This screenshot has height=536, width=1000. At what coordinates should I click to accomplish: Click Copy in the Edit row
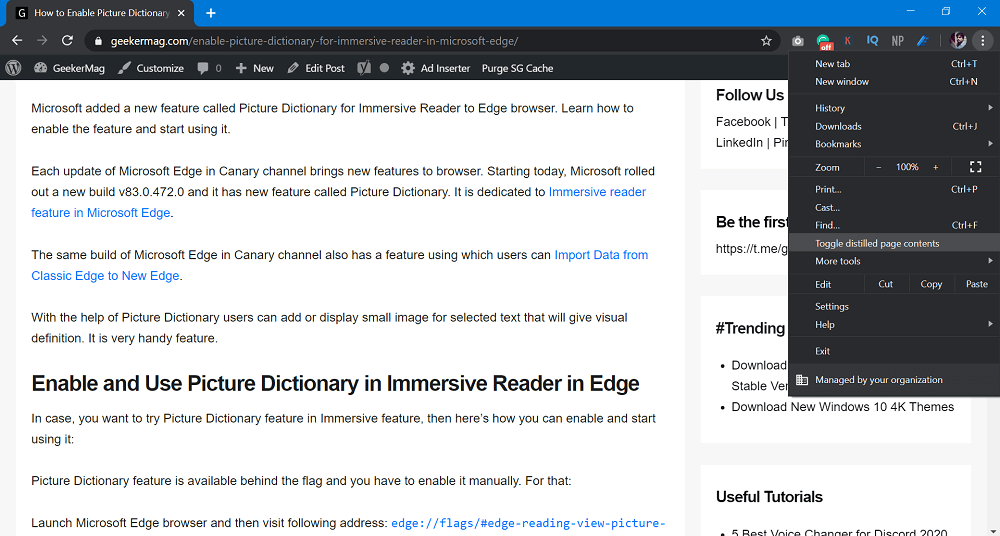931,284
